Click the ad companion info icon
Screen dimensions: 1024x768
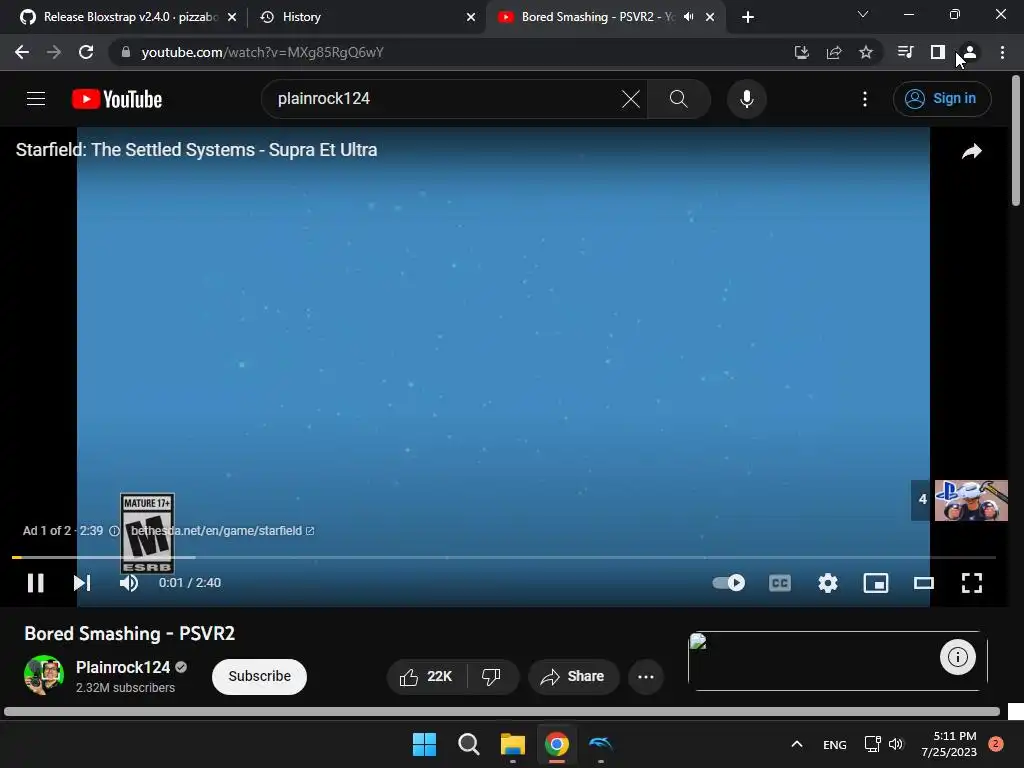tap(957, 657)
